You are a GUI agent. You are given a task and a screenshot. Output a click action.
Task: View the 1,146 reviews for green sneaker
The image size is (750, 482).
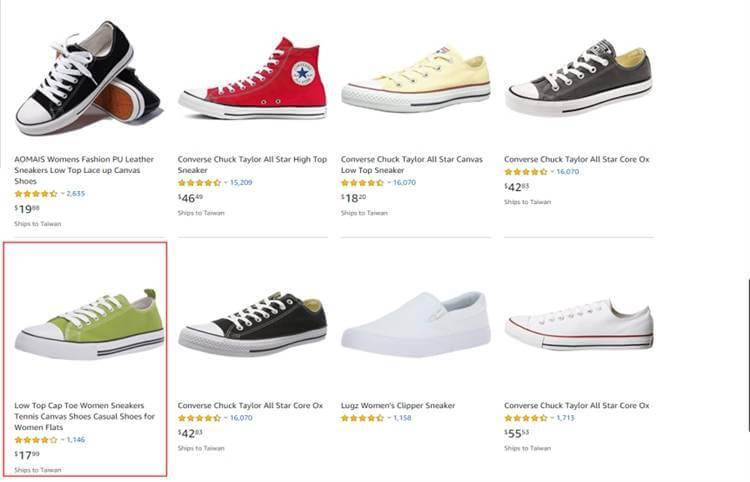[76, 439]
